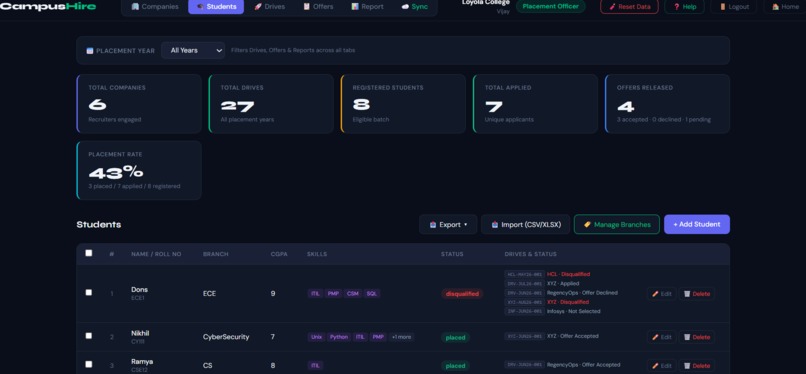806x374 pixels.
Task: Click the Placement Officer role badge
Action: pyautogui.click(x=551, y=7)
